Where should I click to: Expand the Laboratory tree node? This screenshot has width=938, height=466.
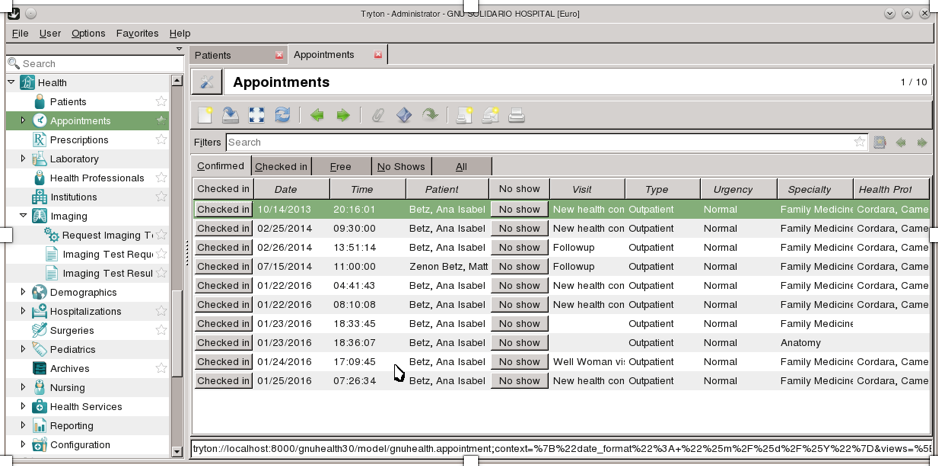point(23,159)
